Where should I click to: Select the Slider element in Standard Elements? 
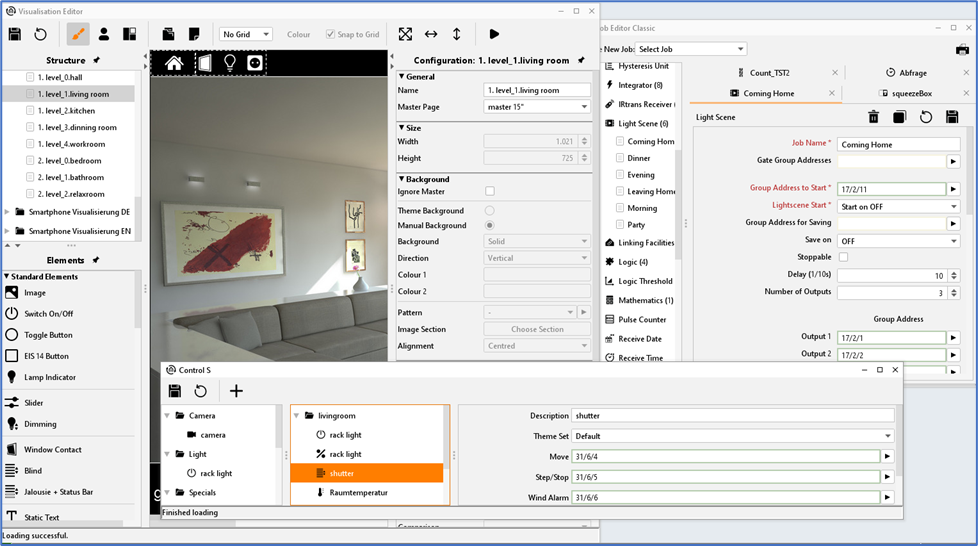coord(34,403)
